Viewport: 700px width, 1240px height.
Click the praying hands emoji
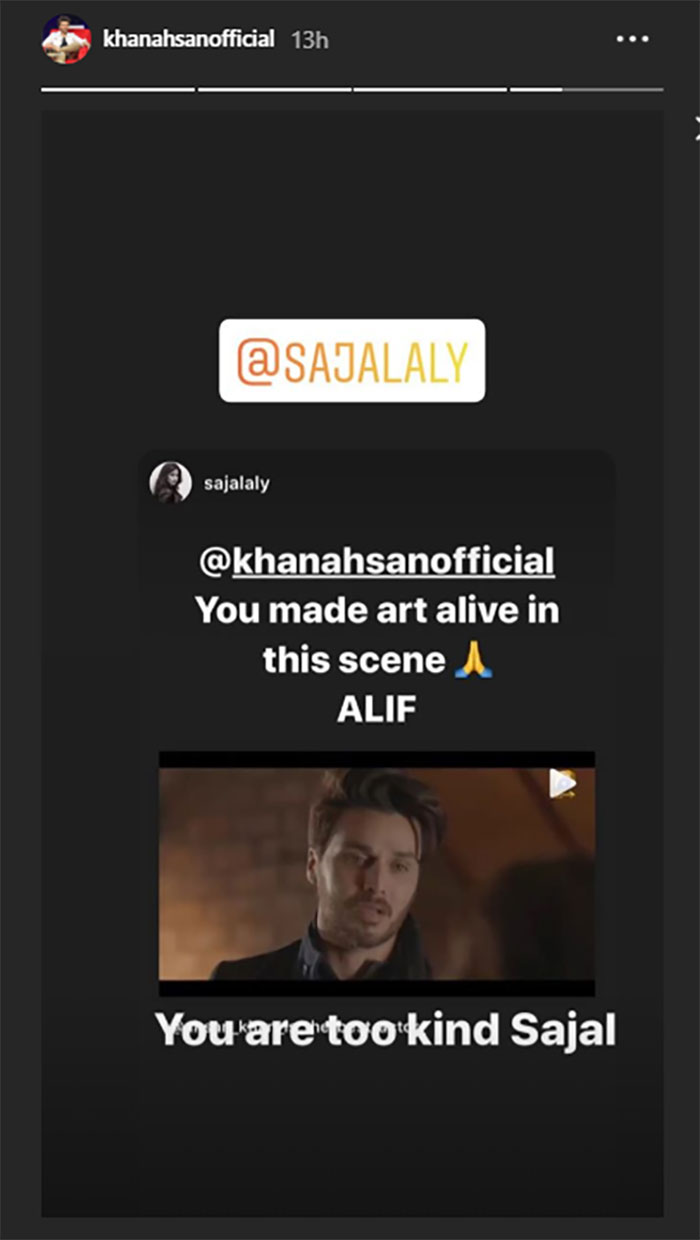pyautogui.click(x=473, y=660)
